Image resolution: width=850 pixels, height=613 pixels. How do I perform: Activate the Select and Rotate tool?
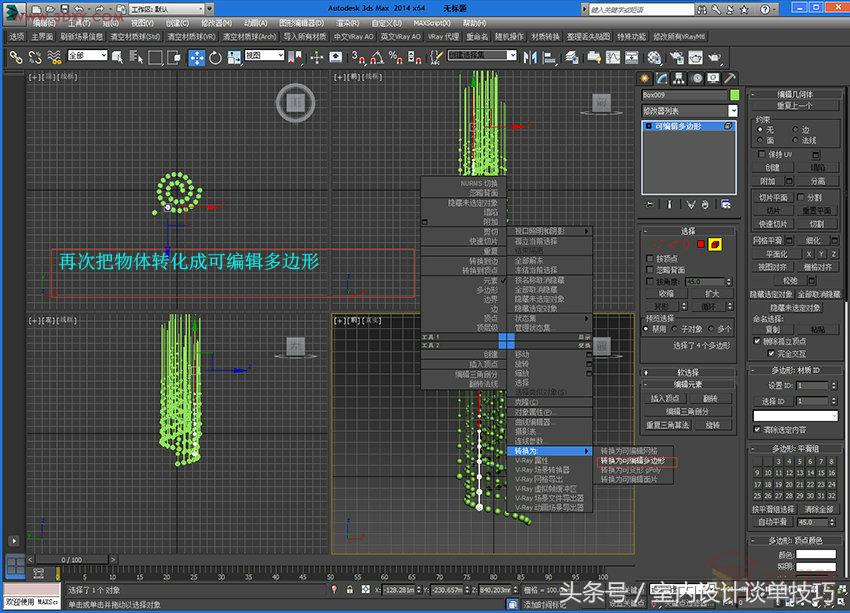(x=215, y=57)
